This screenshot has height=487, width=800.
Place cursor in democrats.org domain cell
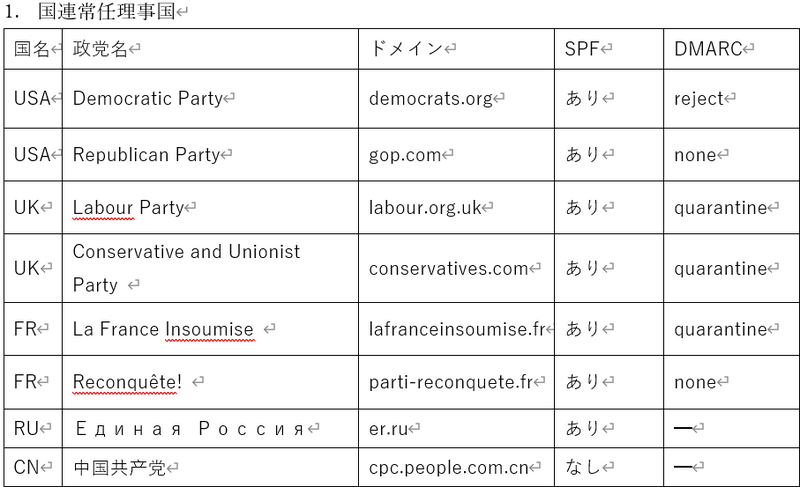click(431, 98)
